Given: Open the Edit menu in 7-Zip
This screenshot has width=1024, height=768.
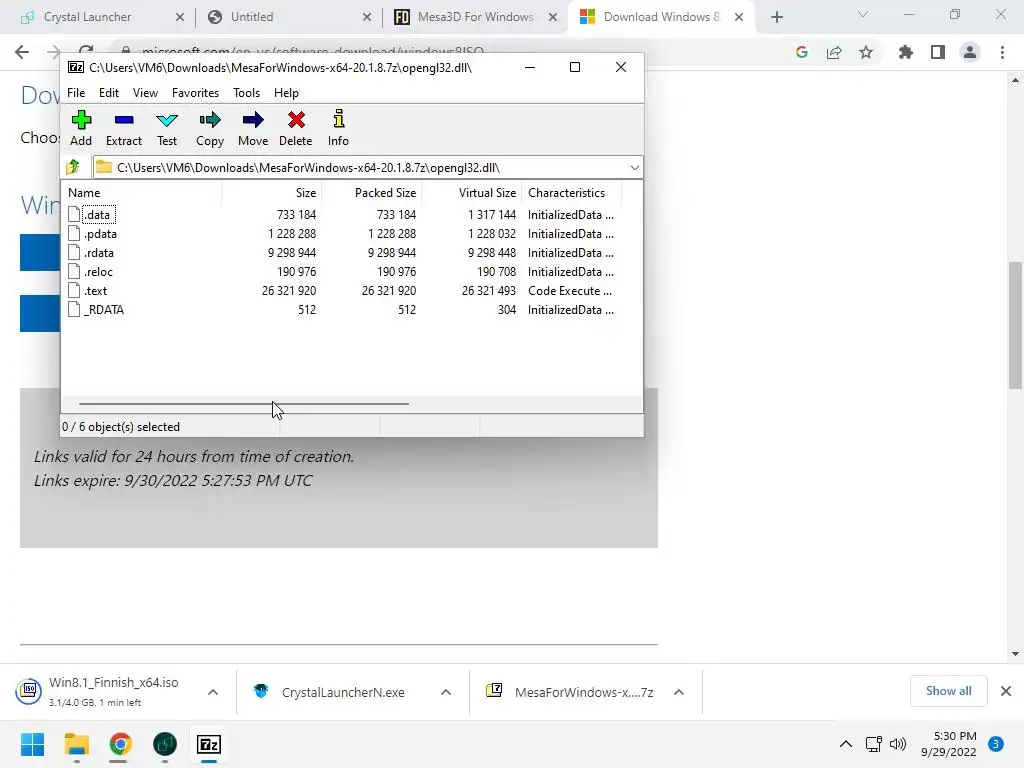Looking at the screenshot, I should click(109, 93).
